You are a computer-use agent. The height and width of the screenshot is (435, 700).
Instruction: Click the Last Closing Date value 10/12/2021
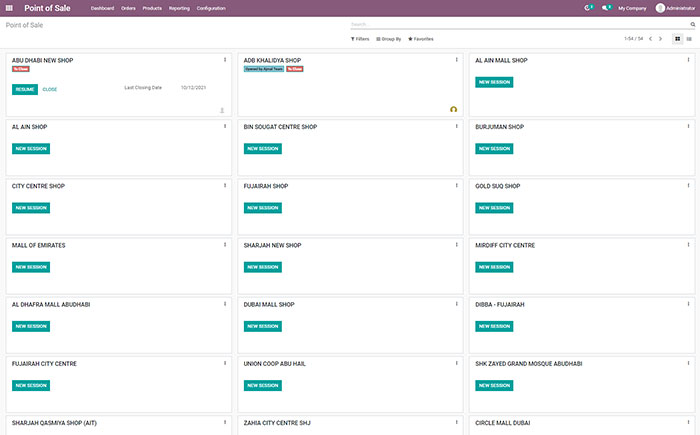pos(193,88)
